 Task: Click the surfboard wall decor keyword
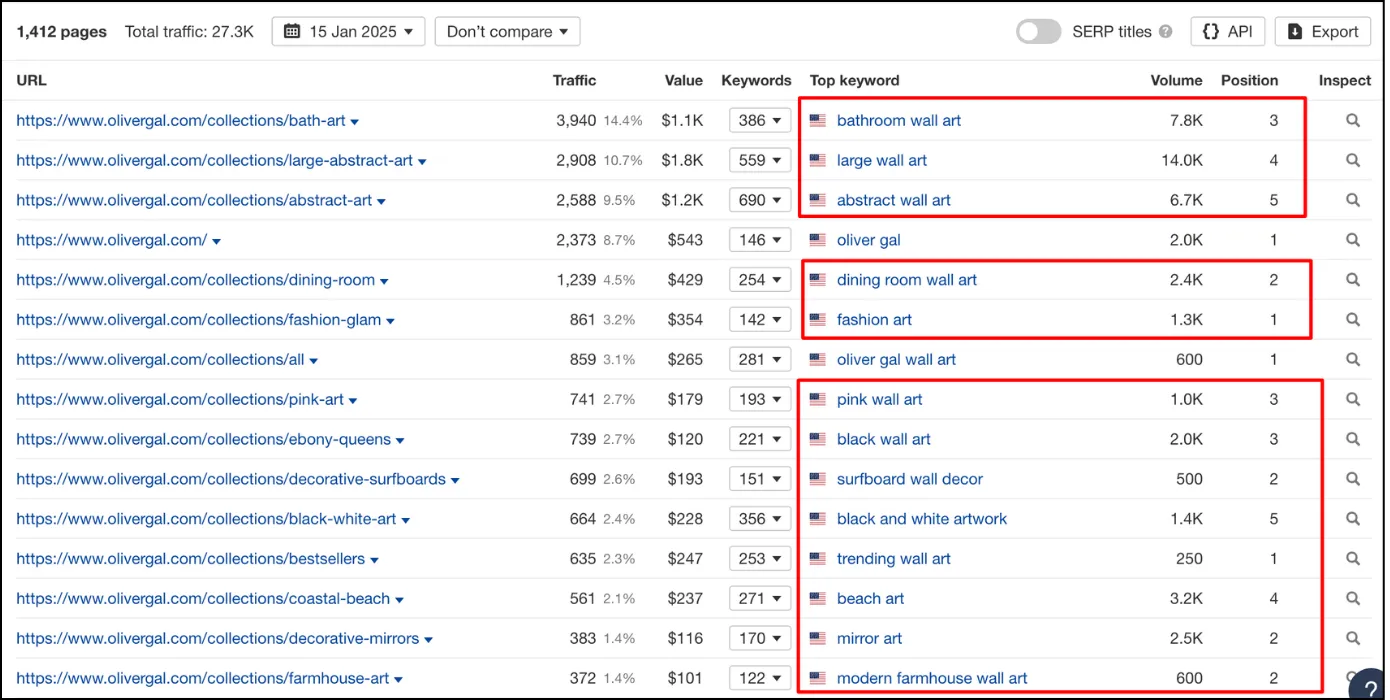pyautogui.click(x=910, y=479)
